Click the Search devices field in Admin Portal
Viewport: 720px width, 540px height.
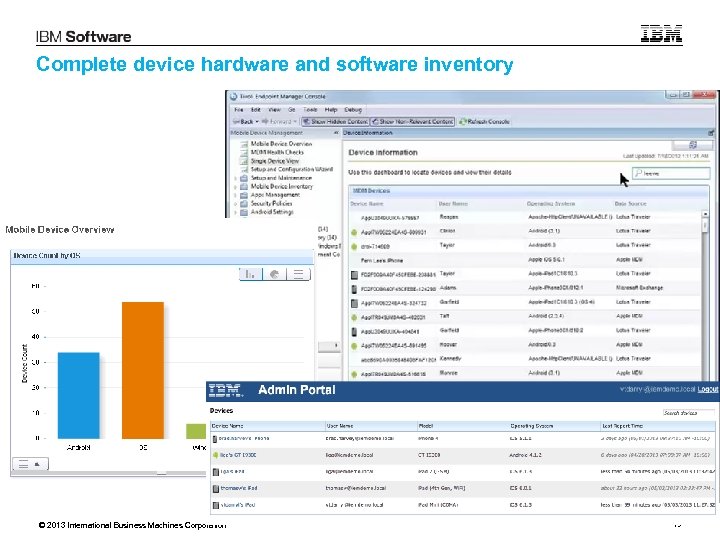688,413
